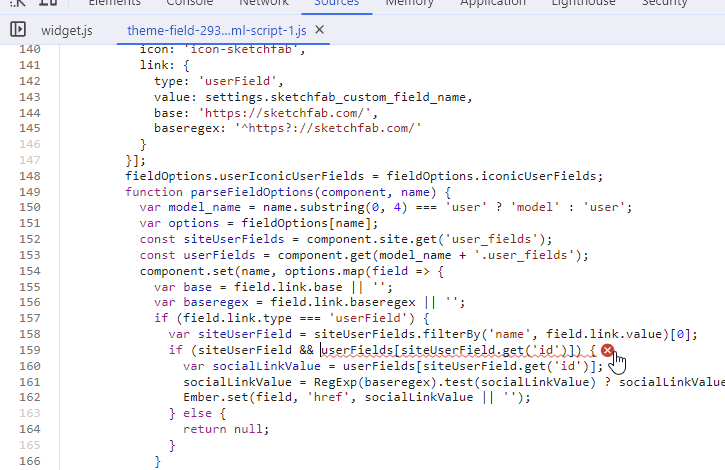Toggle breakpoint at line number 159
This screenshot has width=725, height=470.
(x=30, y=350)
